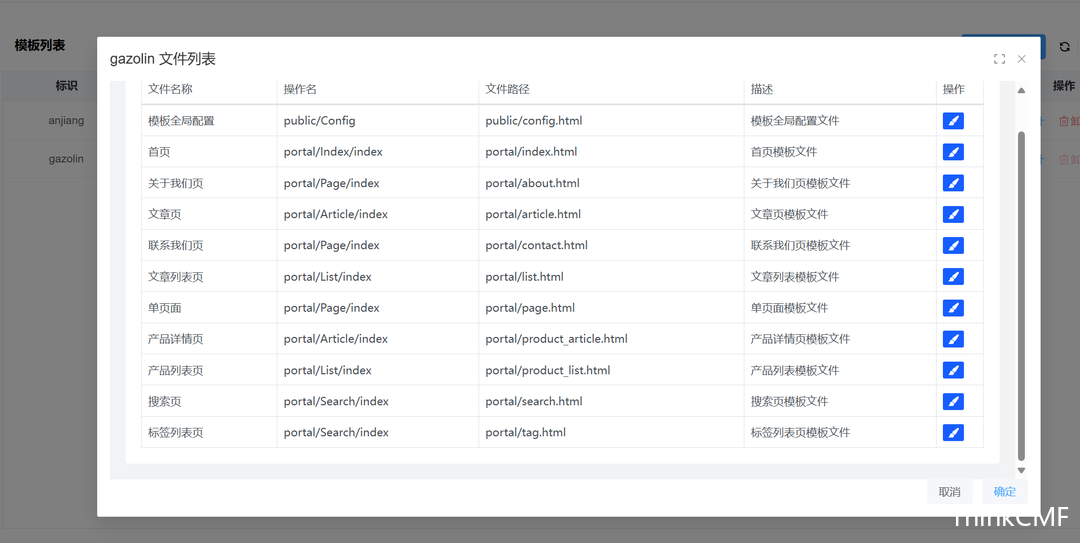Click edit icon in 联系我们页 row
The image size is (1080, 543).
tap(953, 245)
